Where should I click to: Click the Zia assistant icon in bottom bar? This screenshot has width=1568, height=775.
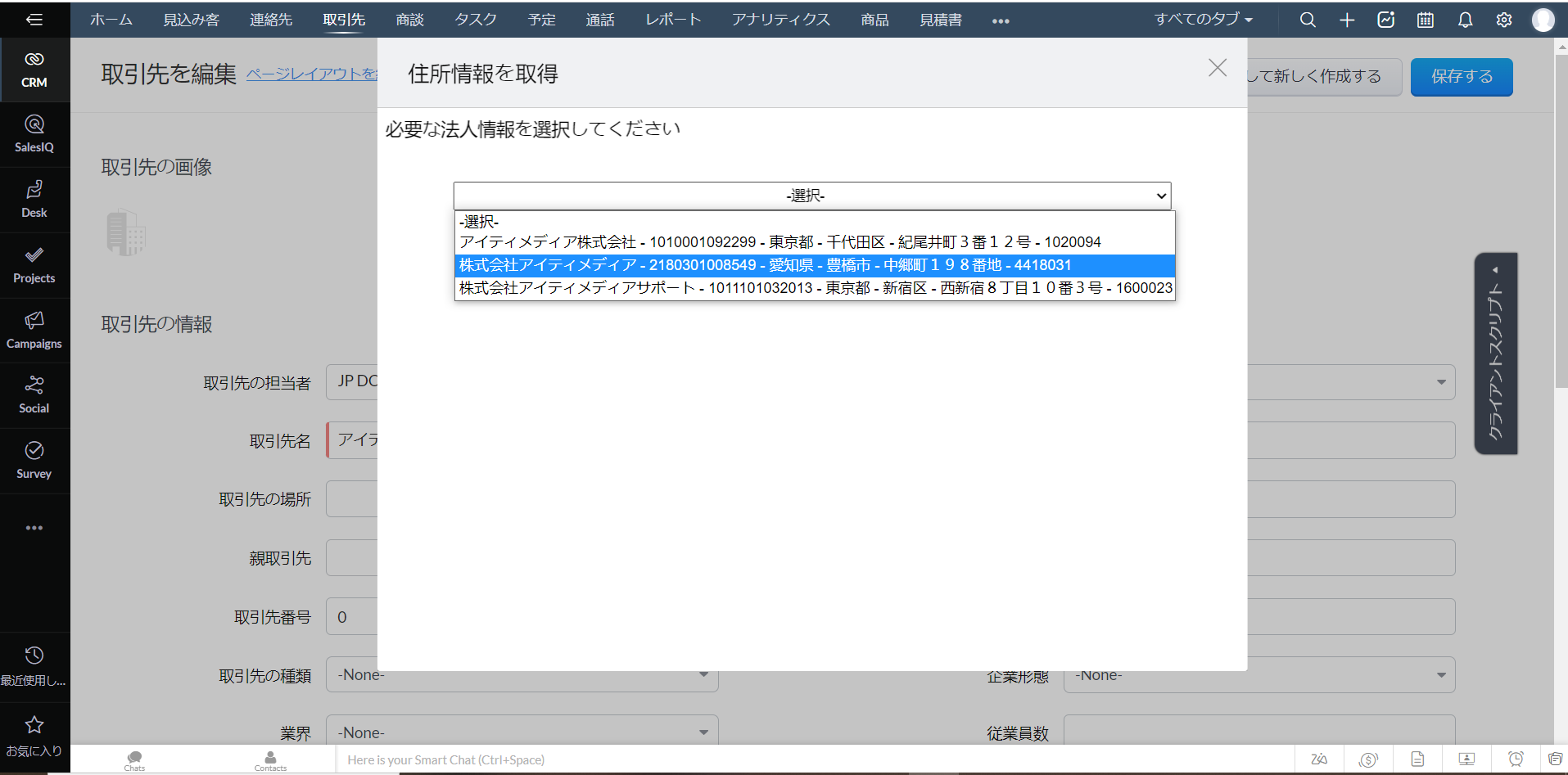[1319, 759]
